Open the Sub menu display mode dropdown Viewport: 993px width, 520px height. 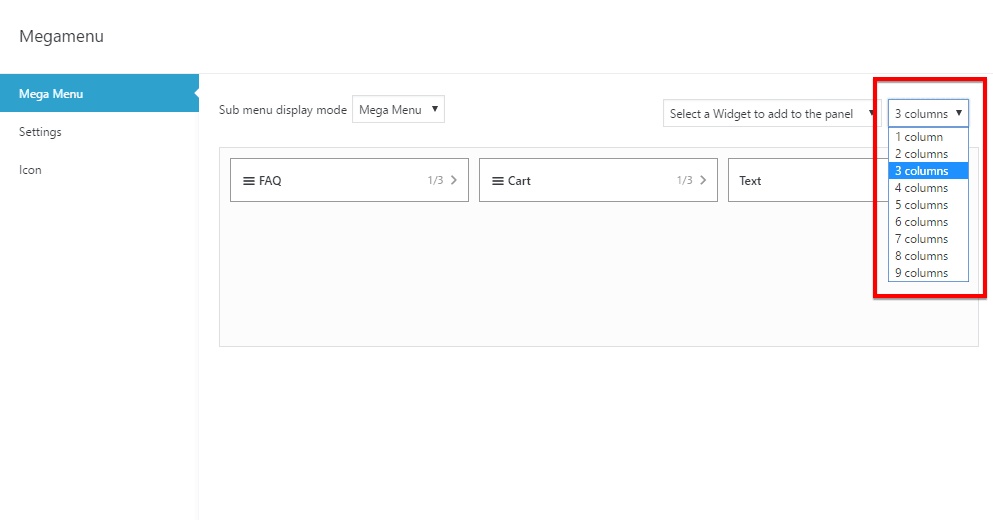(x=398, y=110)
